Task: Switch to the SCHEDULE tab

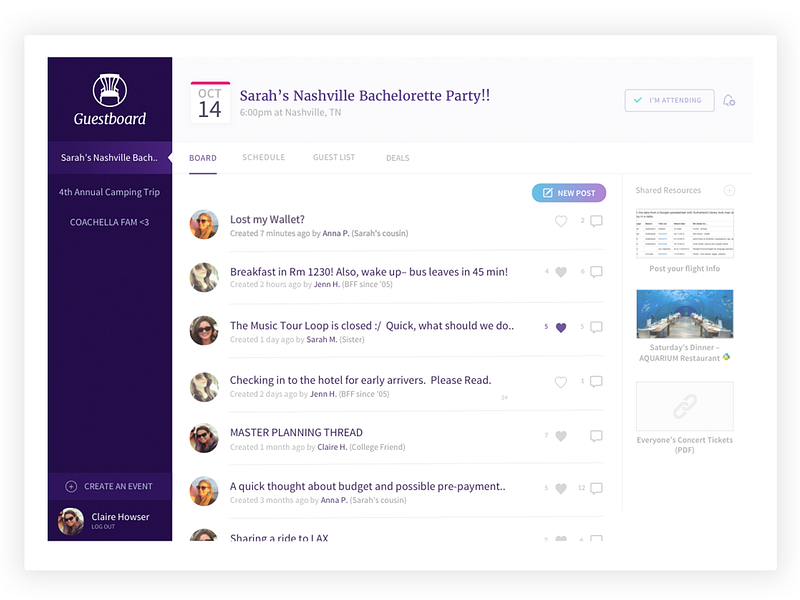Action: pyautogui.click(x=263, y=158)
